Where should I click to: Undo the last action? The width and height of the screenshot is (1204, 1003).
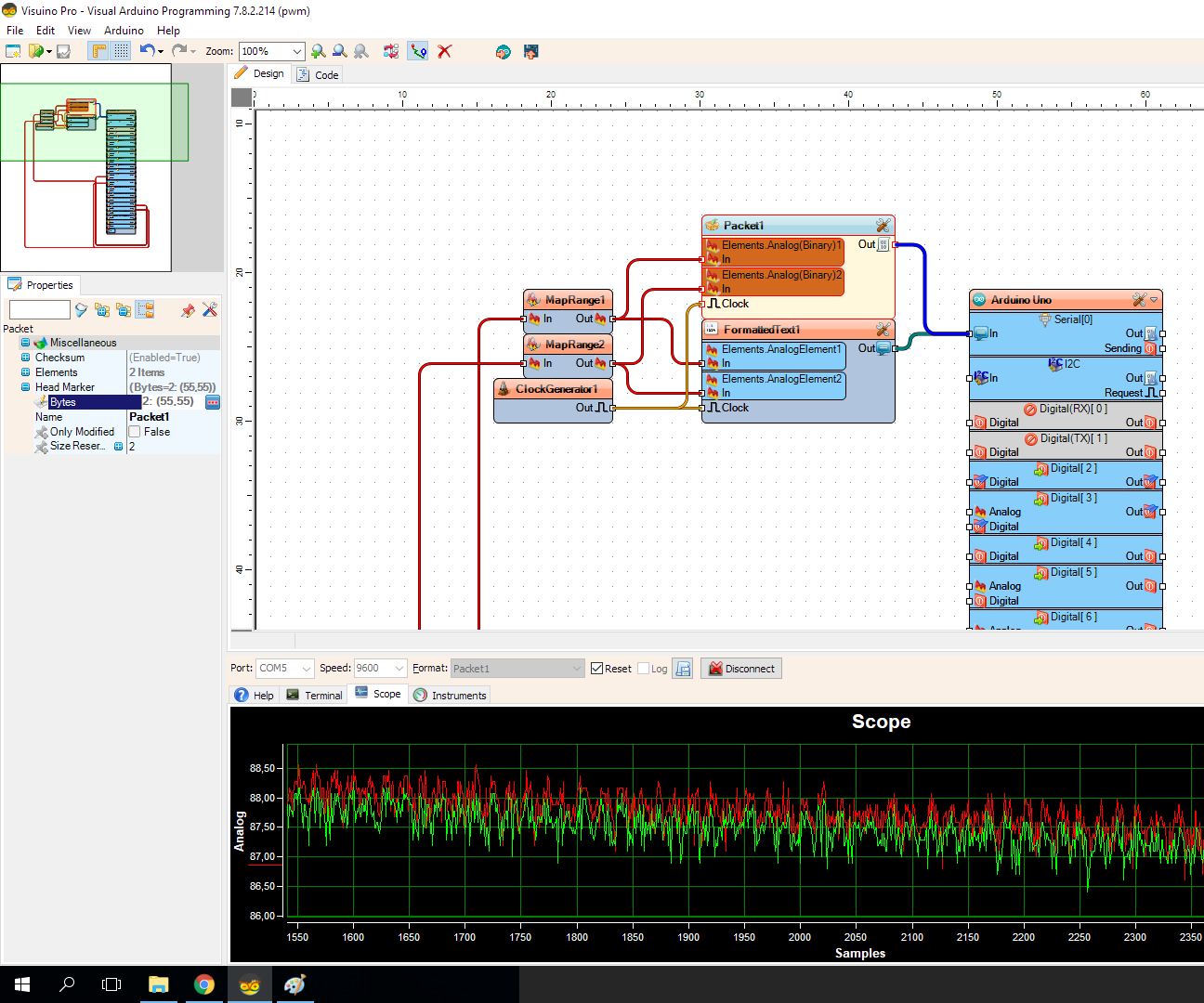click(x=147, y=51)
